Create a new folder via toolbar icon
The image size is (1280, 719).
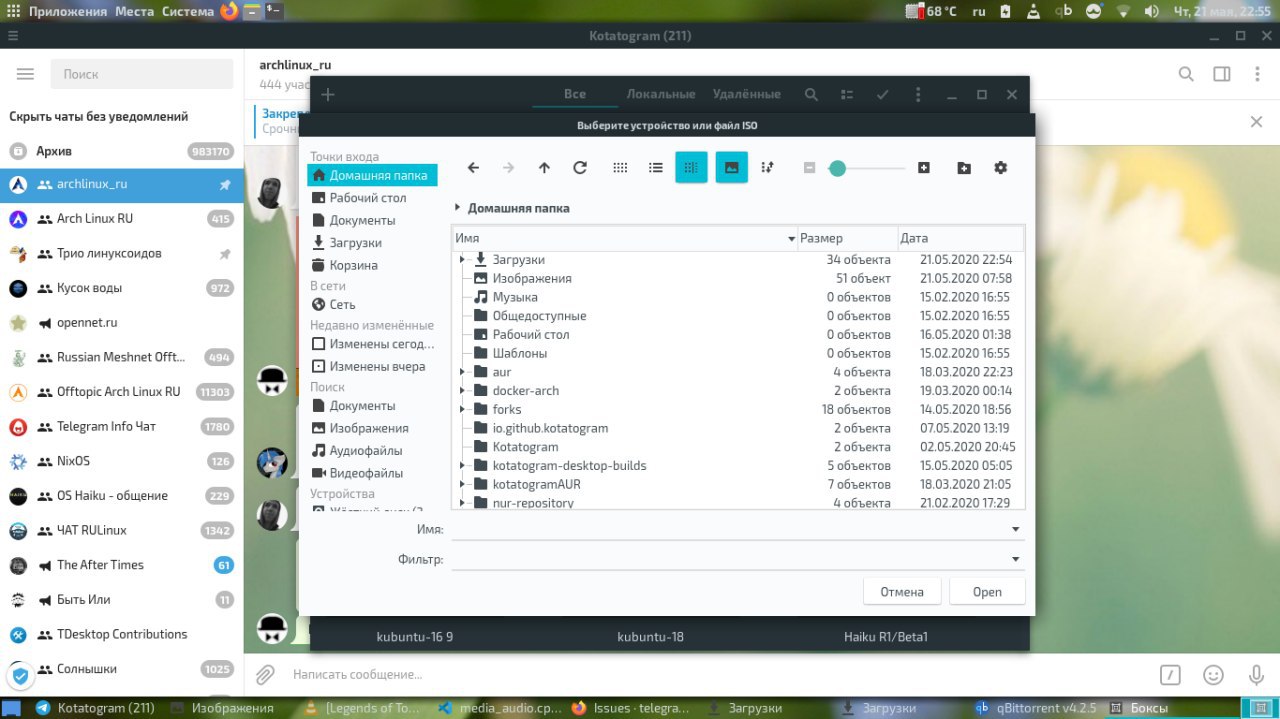click(x=964, y=168)
